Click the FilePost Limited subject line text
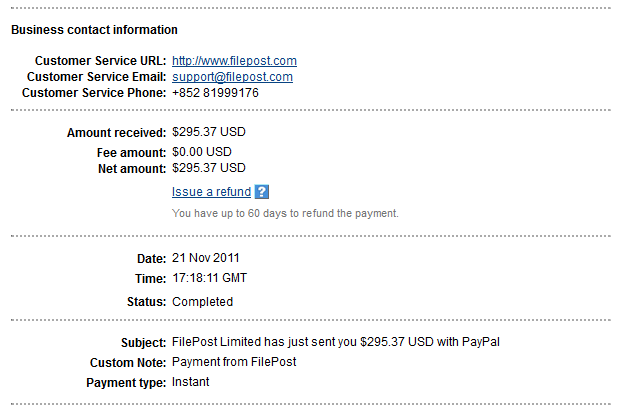 335,342
